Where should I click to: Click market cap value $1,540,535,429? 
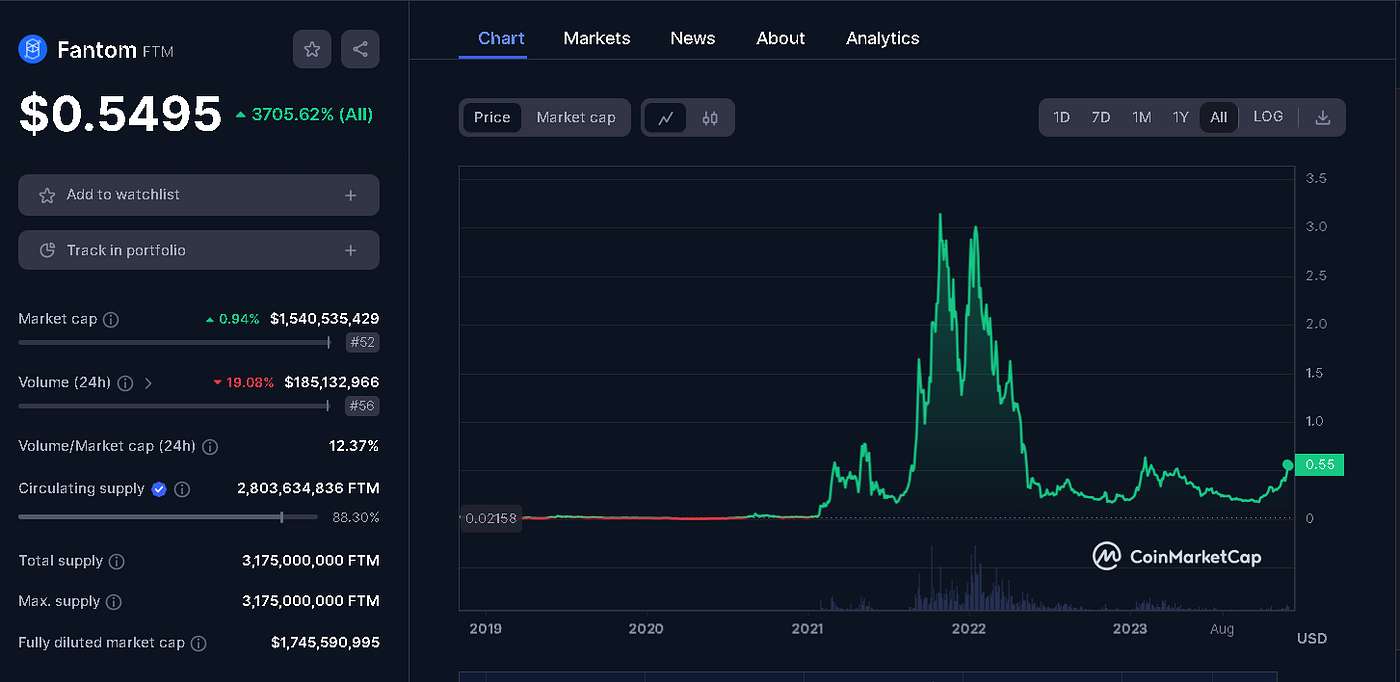pos(325,319)
